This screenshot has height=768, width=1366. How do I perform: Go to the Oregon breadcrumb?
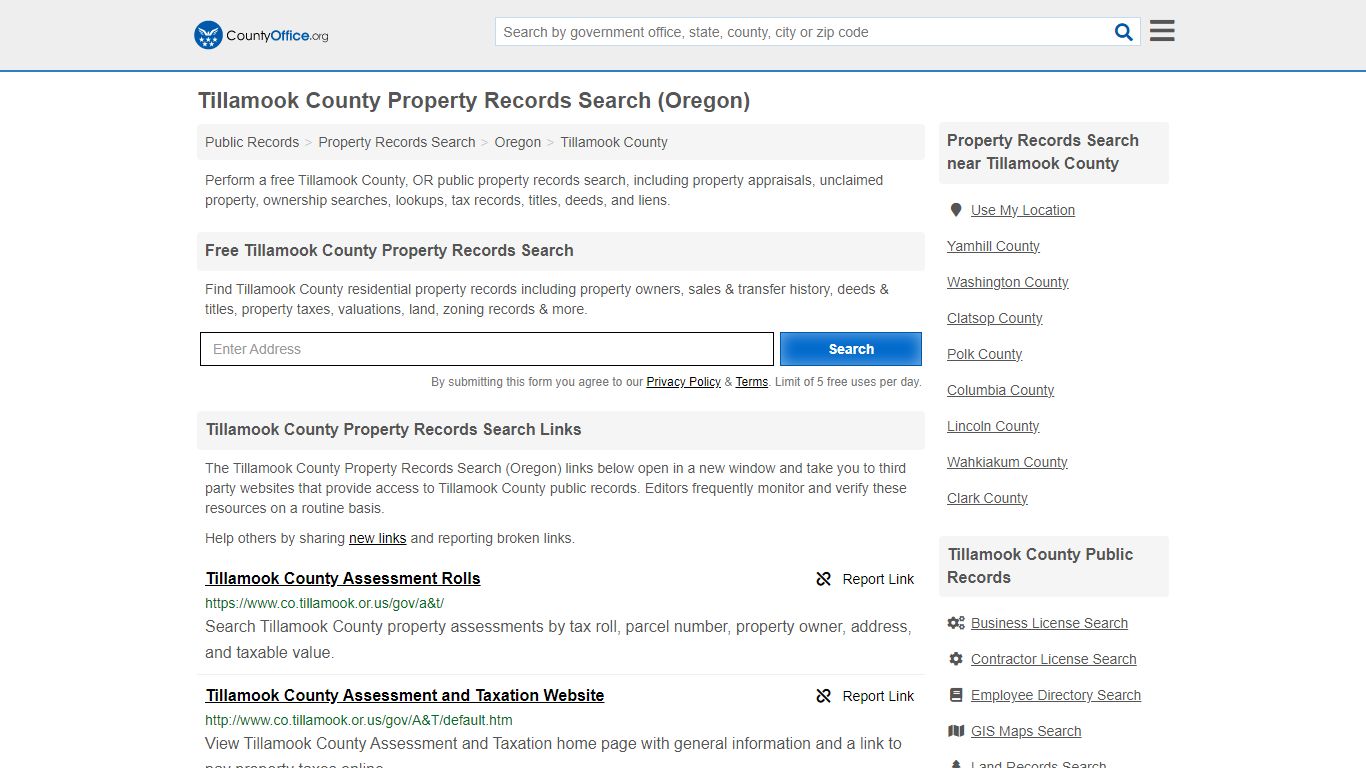(x=518, y=142)
